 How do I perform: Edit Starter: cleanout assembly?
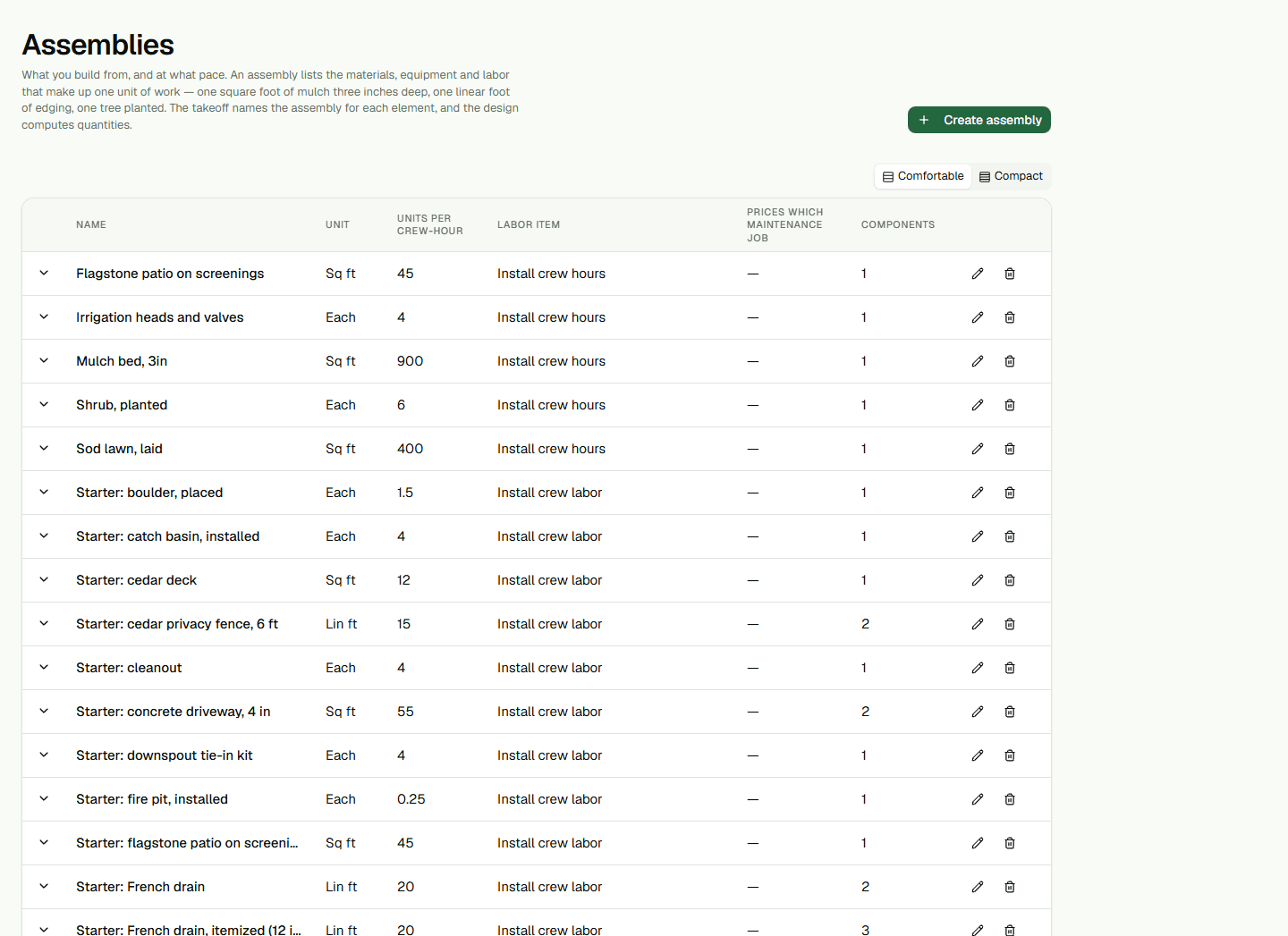(978, 668)
